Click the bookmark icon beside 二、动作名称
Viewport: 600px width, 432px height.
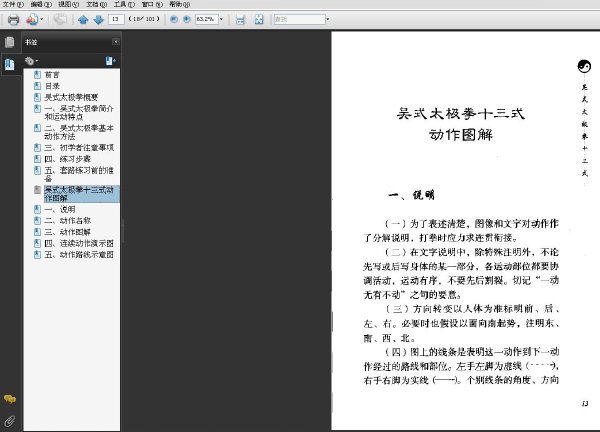(37, 221)
